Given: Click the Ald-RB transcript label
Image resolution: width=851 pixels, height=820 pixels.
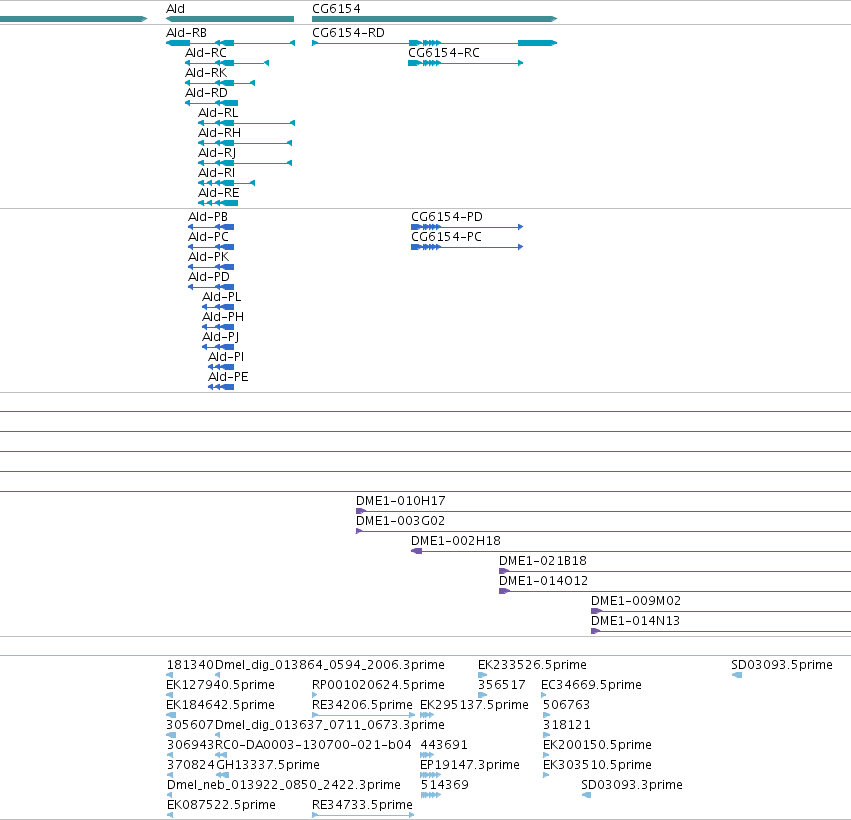Looking at the screenshot, I should (x=186, y=33).
